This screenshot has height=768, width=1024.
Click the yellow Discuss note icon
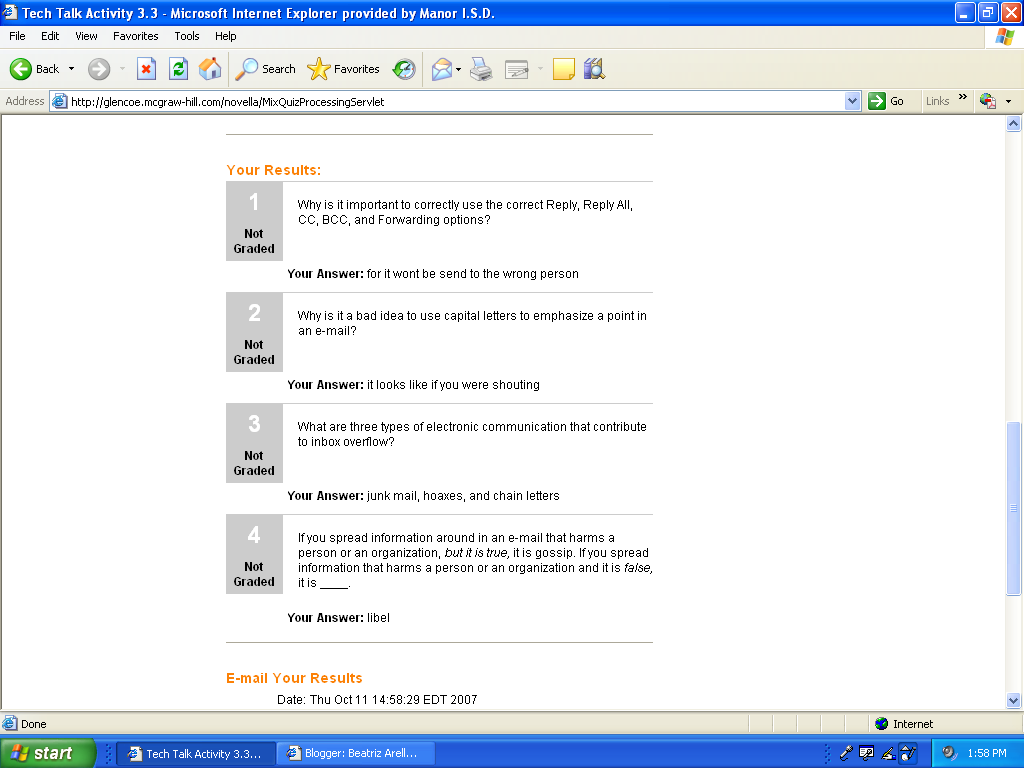coord(564,69)
